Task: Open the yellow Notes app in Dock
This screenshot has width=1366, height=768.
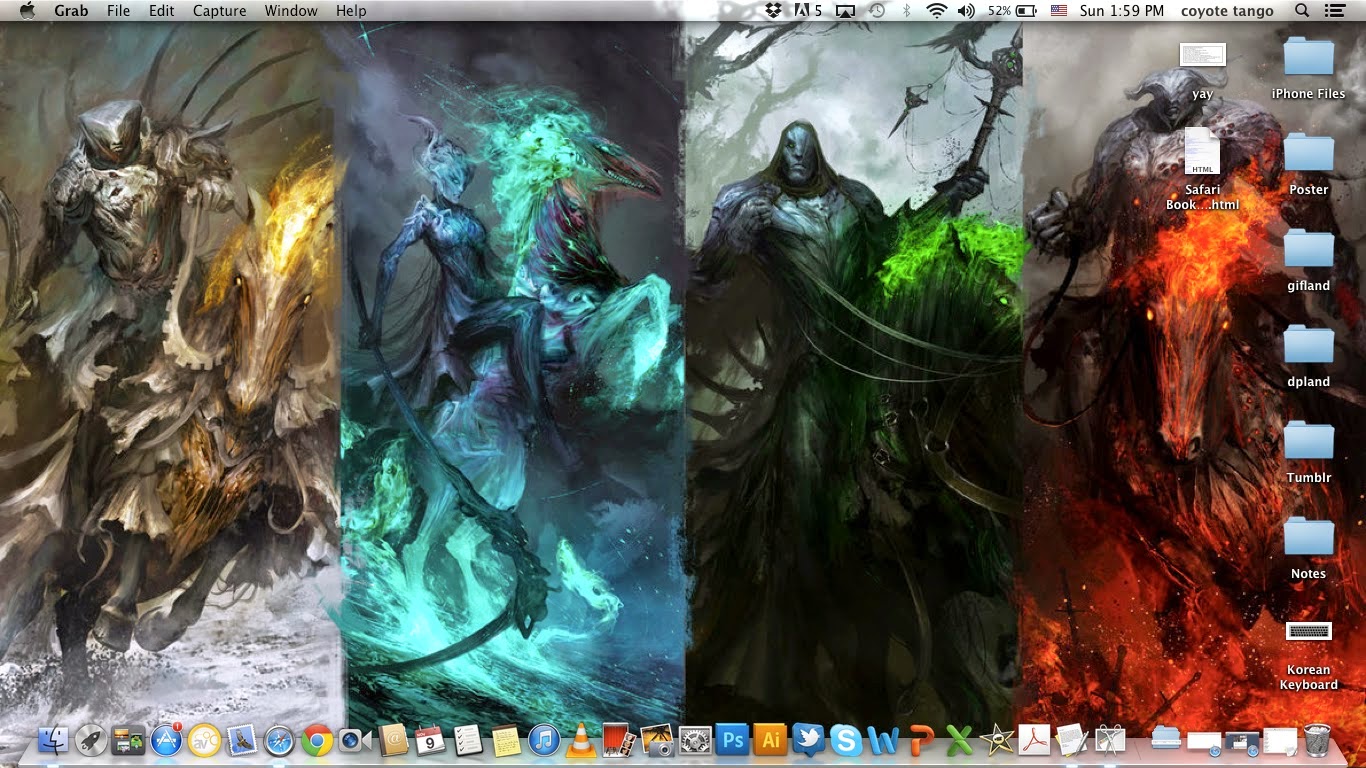Action: (x=506, y=740)
